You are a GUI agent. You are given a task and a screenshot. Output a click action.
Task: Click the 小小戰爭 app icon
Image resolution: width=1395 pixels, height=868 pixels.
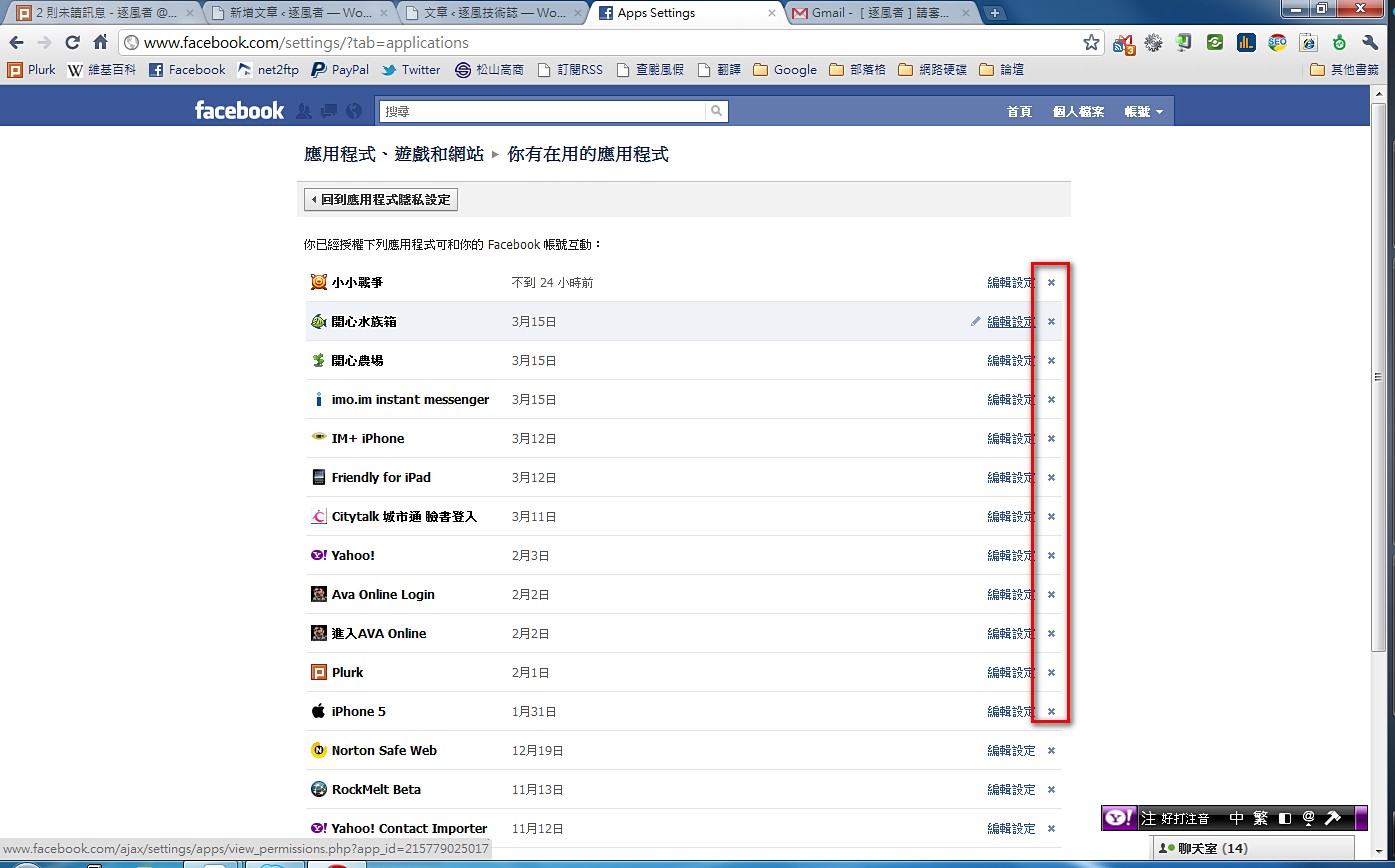click(x=318, y=282)
